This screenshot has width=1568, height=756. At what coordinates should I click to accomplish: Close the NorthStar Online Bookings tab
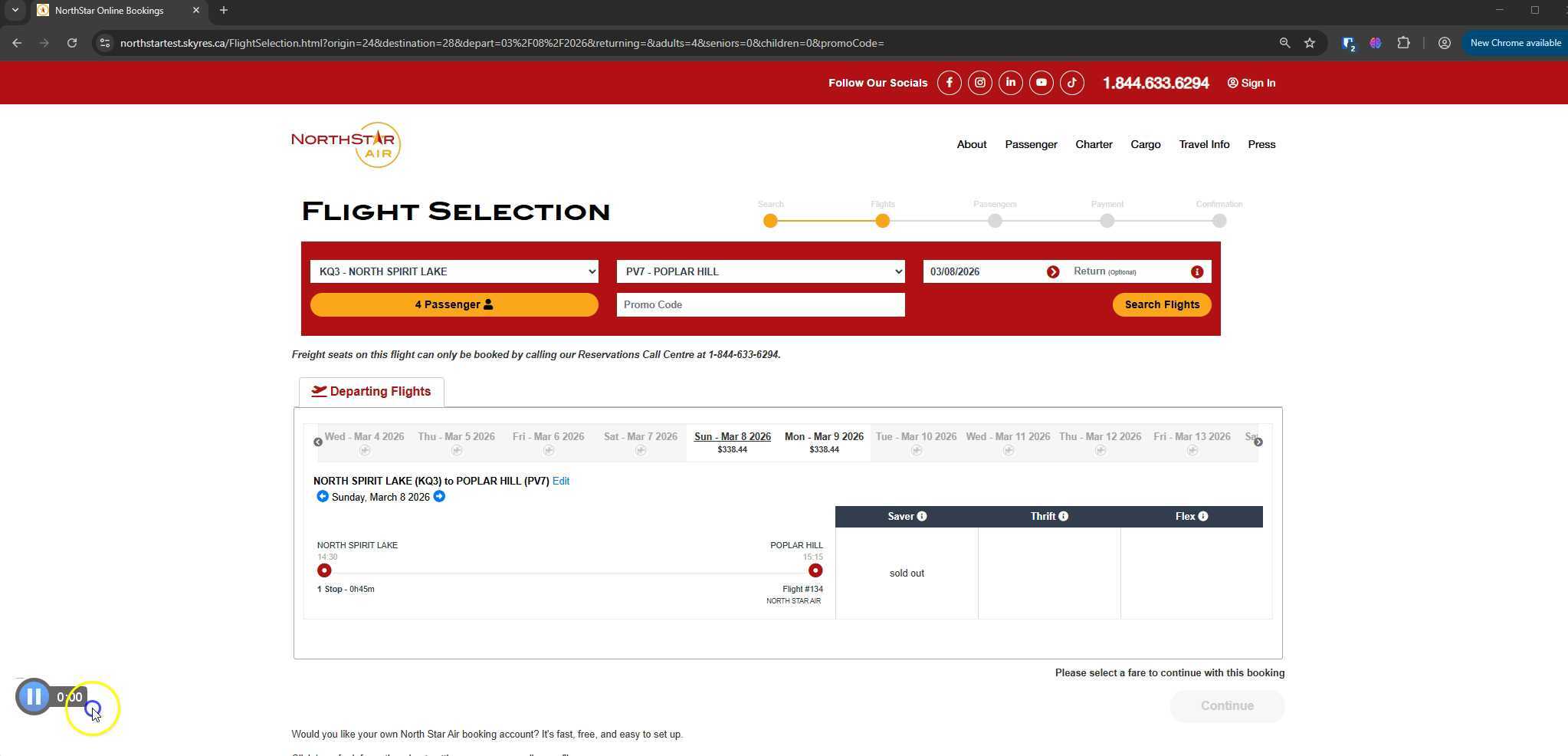(x=196, y=11)
